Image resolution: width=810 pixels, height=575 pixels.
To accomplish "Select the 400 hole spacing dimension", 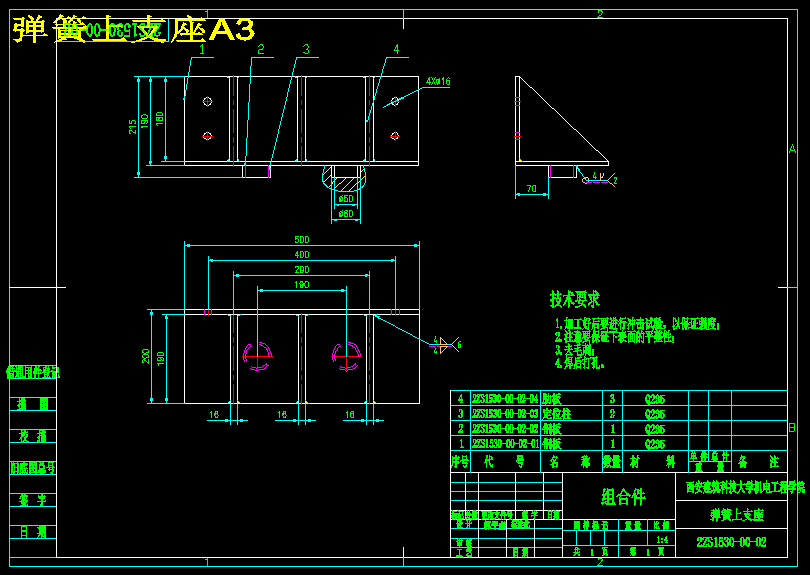I will pyautogui.click(x=302, y=255).
